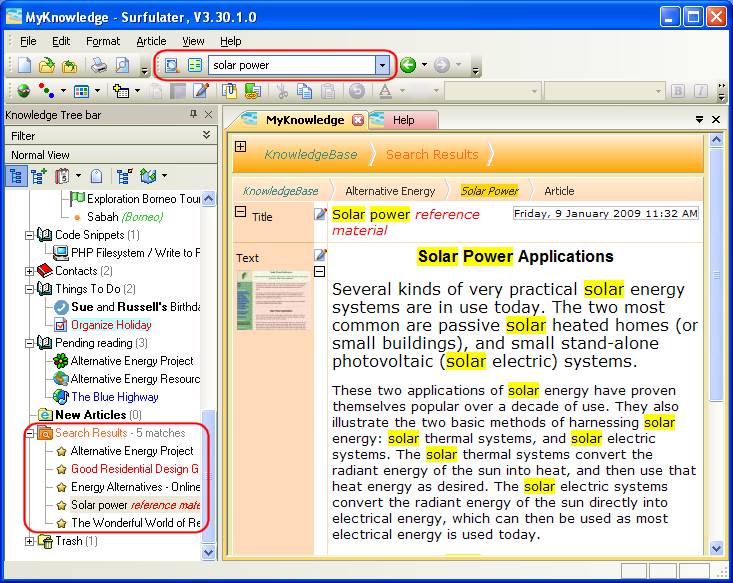
Task: Click the green link chain icon
Action: (x=252, y=91)
